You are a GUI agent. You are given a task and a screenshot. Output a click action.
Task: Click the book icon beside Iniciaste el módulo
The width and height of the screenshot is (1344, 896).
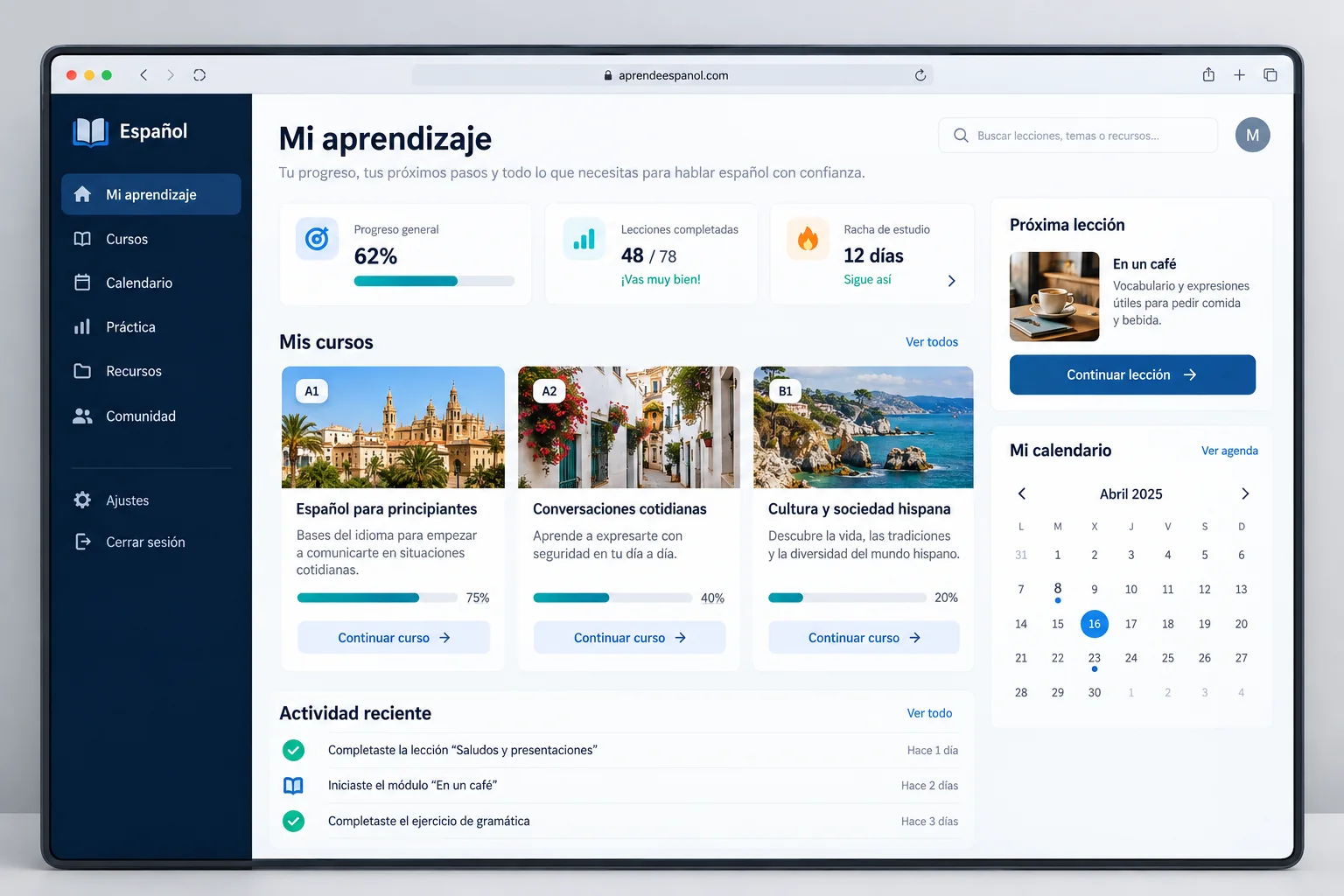point(294,786)
